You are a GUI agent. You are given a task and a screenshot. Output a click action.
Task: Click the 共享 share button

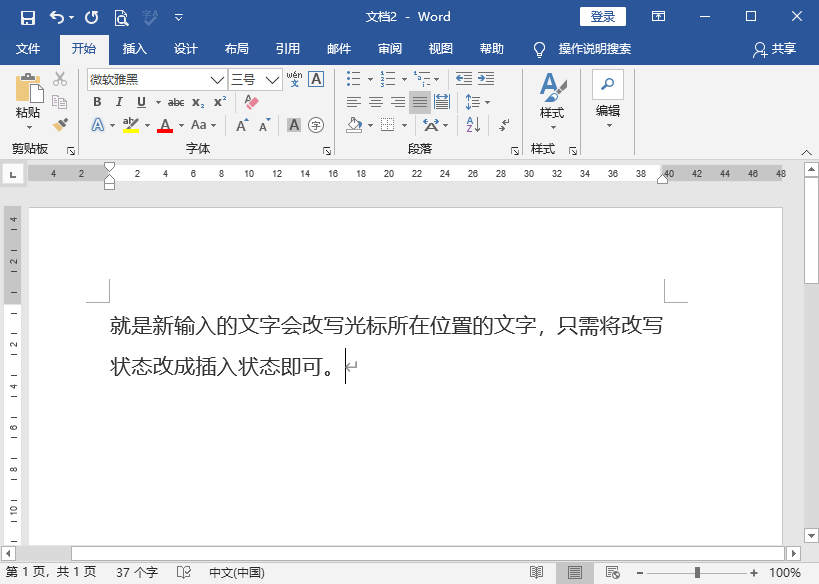[775, 49]
